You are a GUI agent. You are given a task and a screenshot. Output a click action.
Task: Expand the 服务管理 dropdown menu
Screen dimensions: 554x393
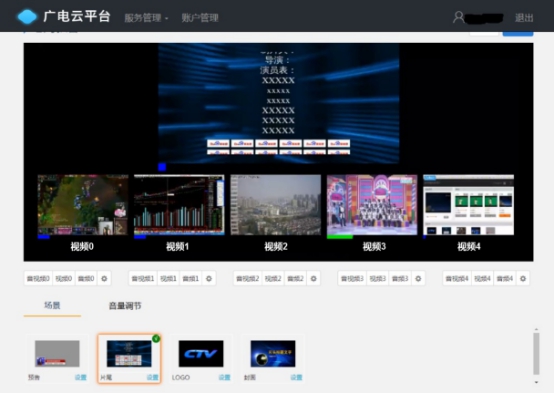[146, 18]
